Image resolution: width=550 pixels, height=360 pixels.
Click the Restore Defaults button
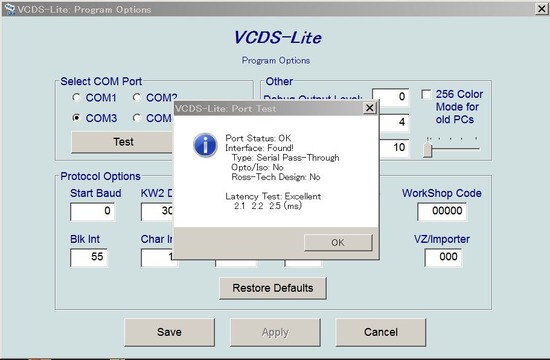273,288
